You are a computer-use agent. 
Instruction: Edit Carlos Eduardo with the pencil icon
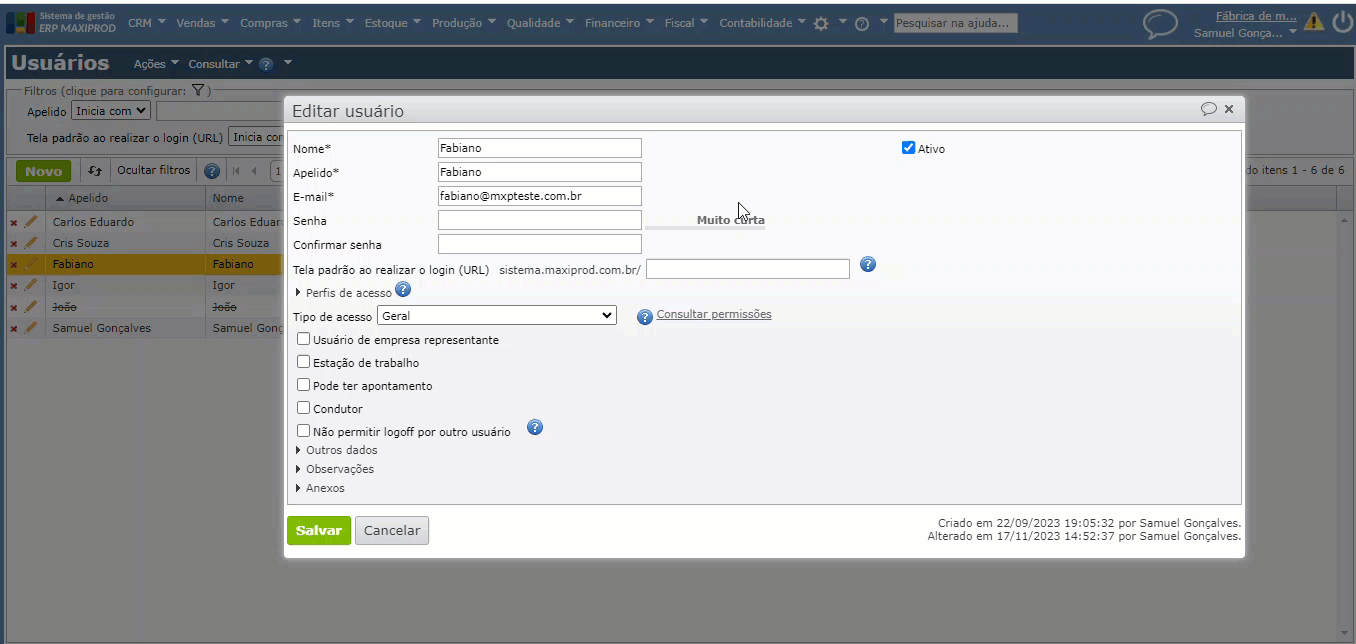click(x=30, y=222)
